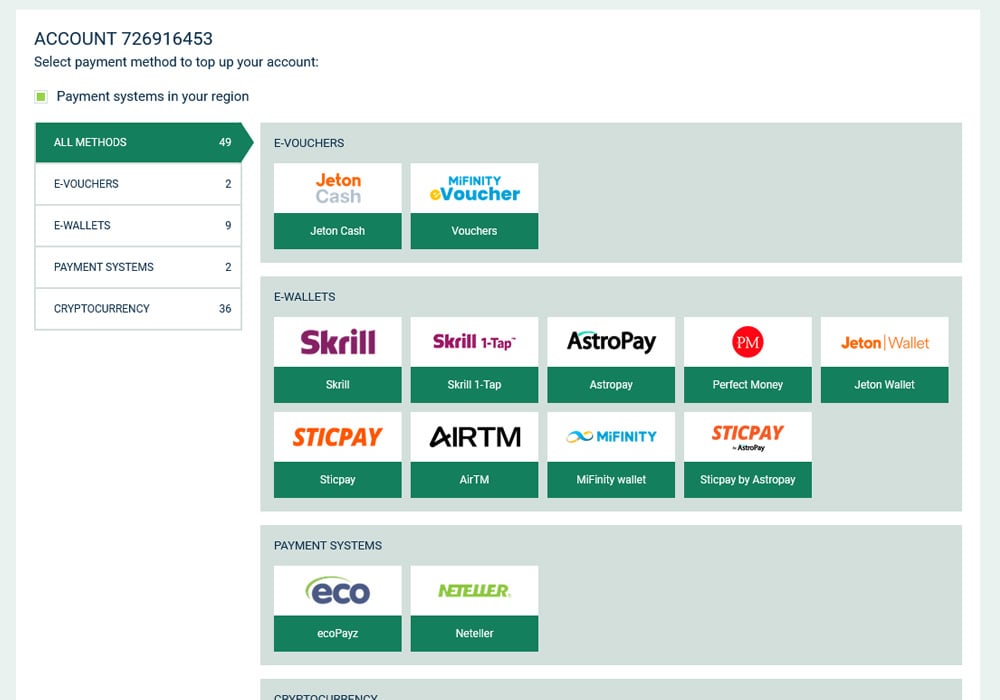Image resolution: width=1000 pixels, height=700 pixels.
Task: Pick the Jeton Wallet logo
Action: pyautogui.click(x=885, y=342)
